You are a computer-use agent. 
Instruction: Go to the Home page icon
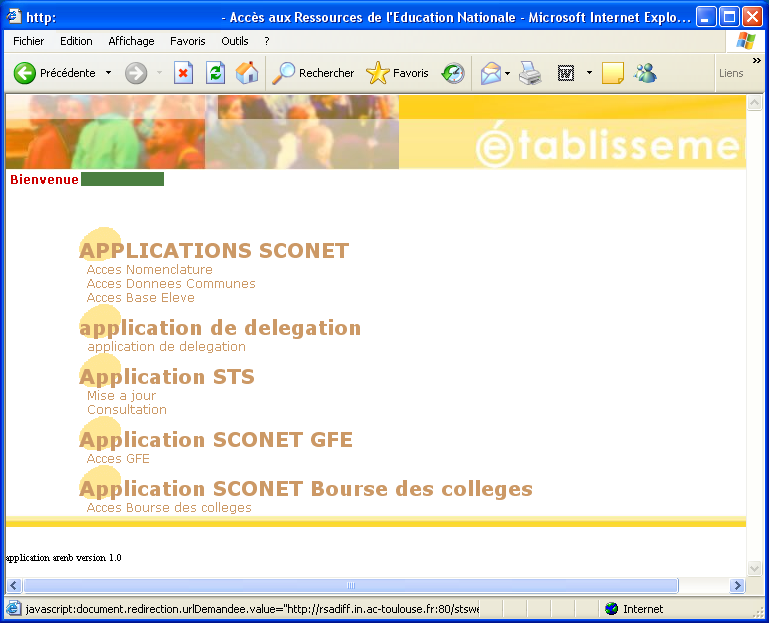(x=247, y=73)
